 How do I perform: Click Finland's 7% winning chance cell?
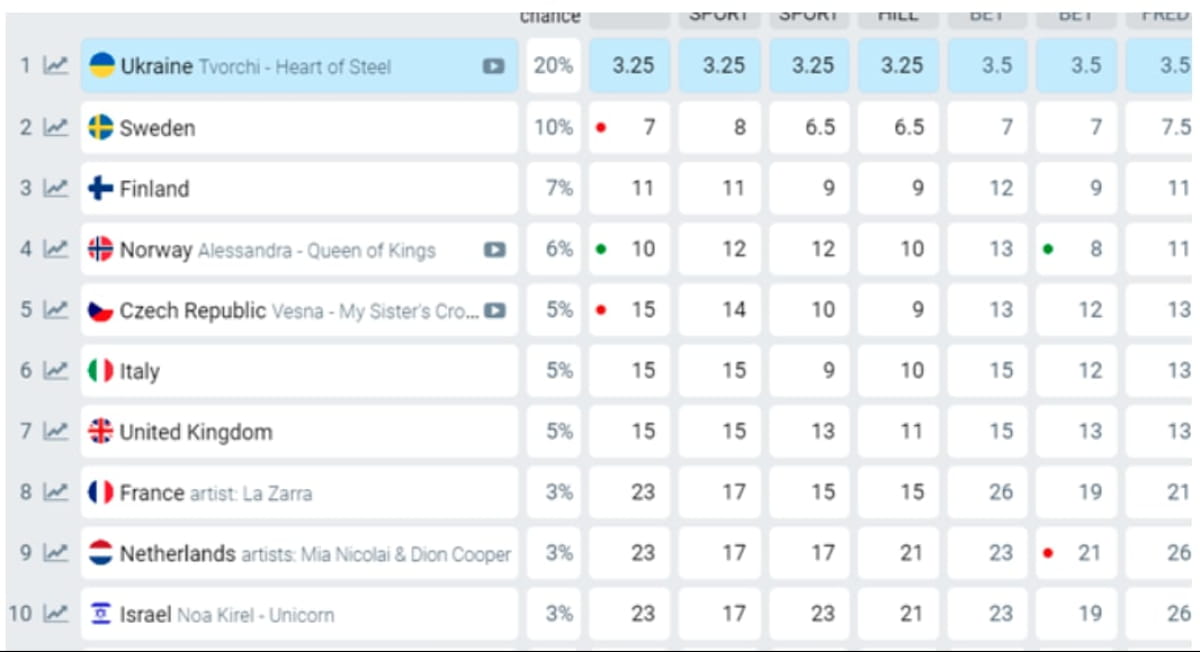pos(553,188)
